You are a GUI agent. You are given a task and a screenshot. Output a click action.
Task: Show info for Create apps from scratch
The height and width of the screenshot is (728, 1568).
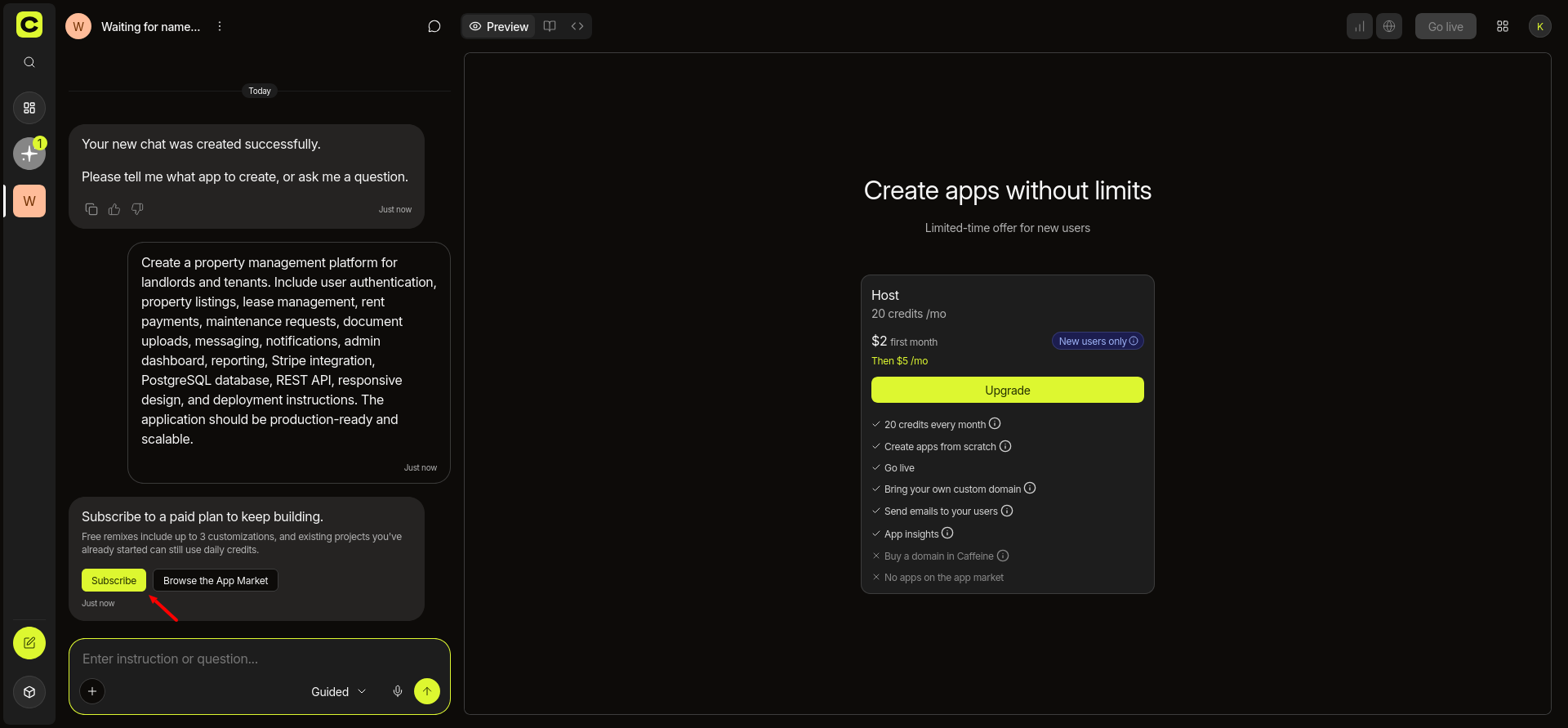pyautogui.click(x=1005, y=446)
